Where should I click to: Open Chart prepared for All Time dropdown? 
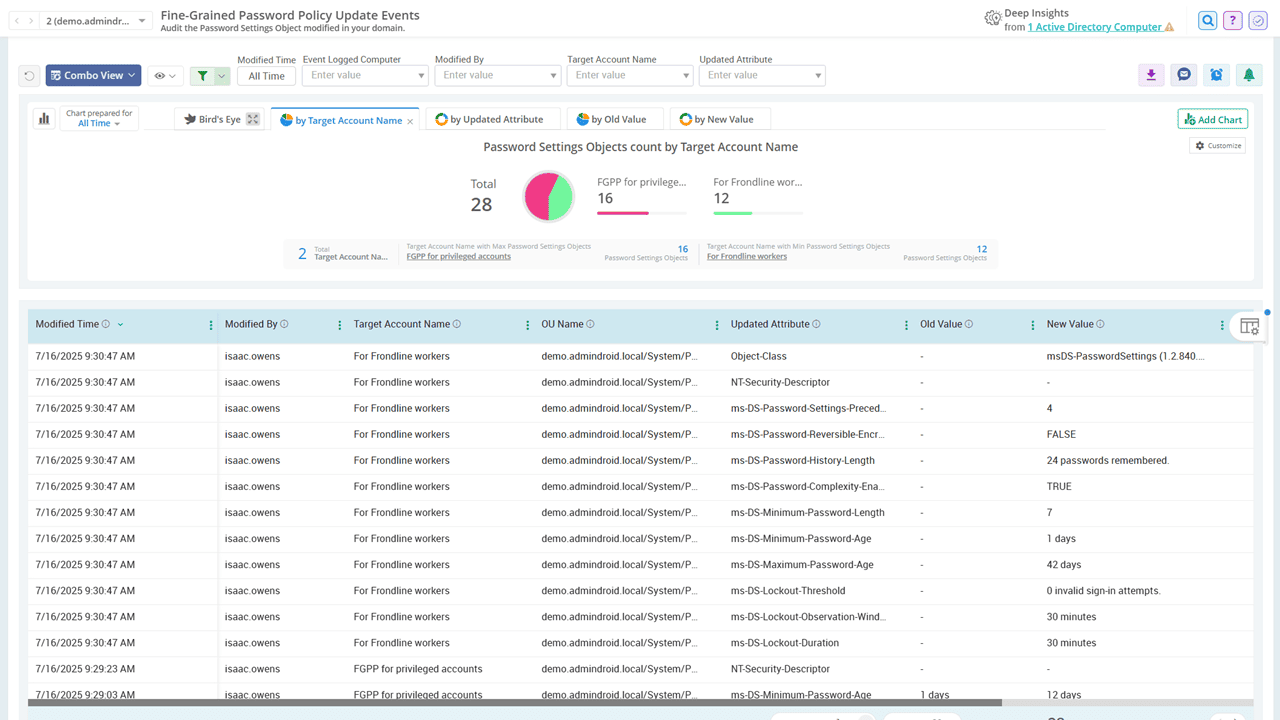click(99, 119)
